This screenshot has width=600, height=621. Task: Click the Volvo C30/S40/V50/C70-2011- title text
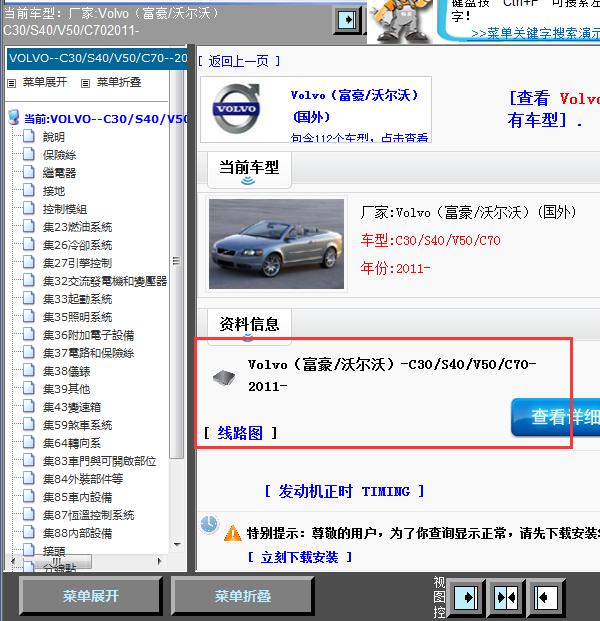tap(392, 375)
